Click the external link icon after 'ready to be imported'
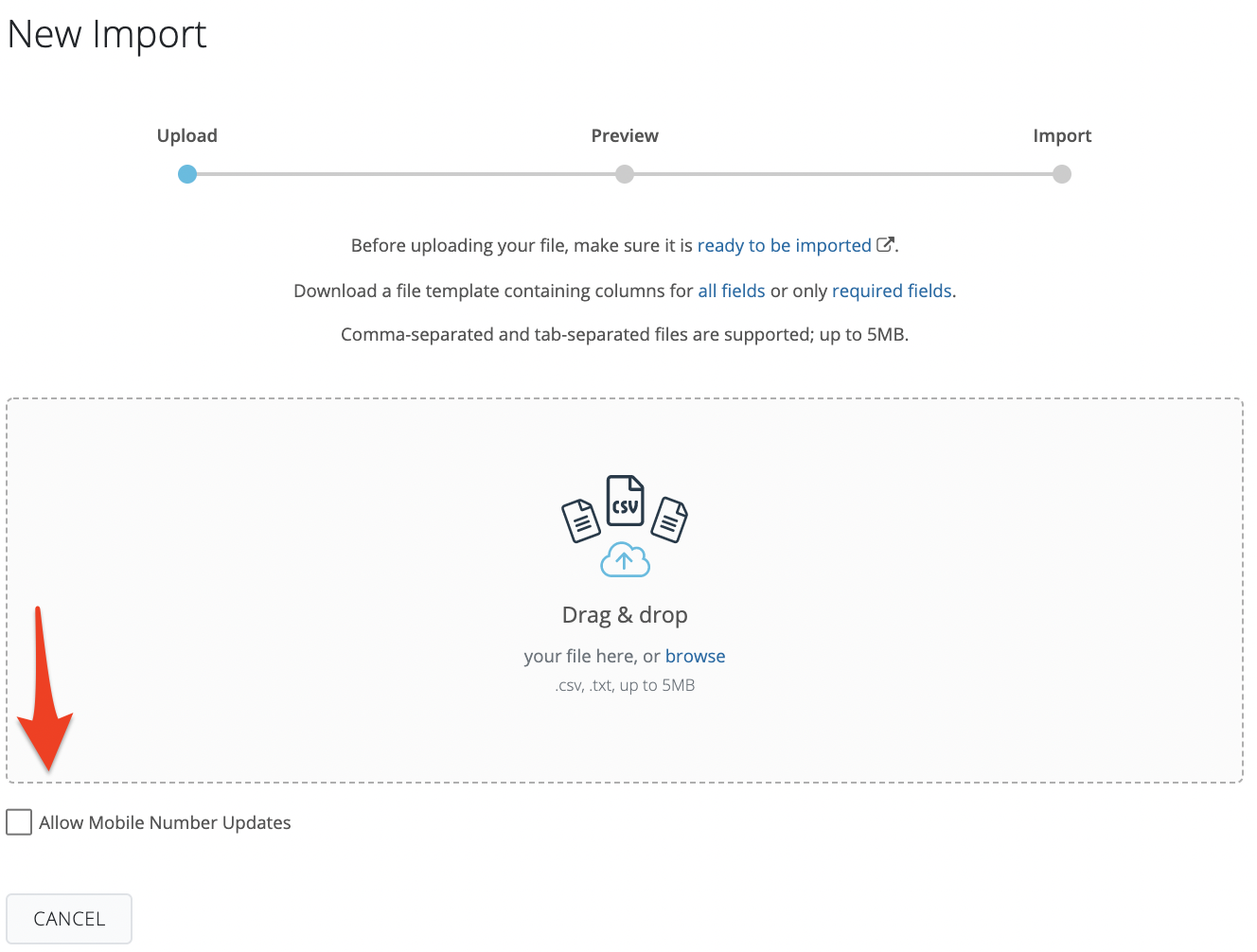The height and width of the screenshot is (952, 1257). pyautogui.click(x=885, y=245)
